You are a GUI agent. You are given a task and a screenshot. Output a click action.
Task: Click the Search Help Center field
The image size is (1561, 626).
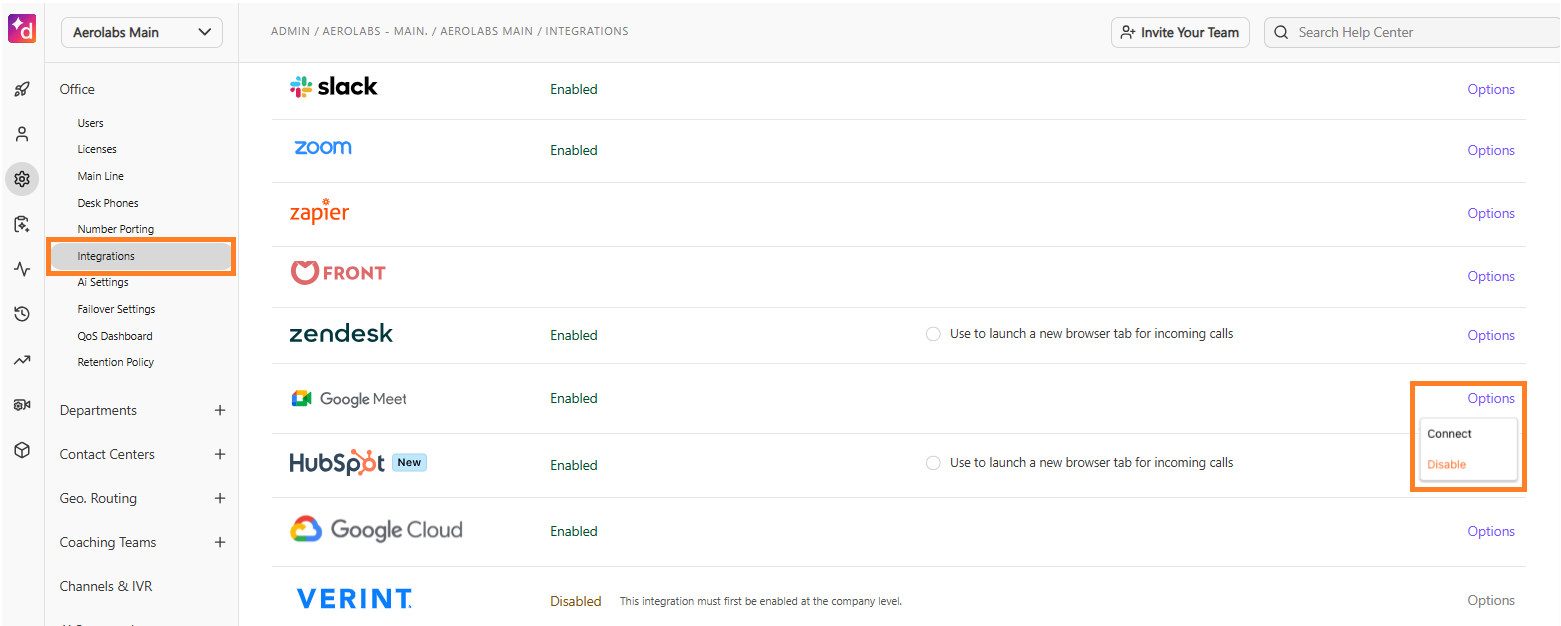(x=1412, y=32)
